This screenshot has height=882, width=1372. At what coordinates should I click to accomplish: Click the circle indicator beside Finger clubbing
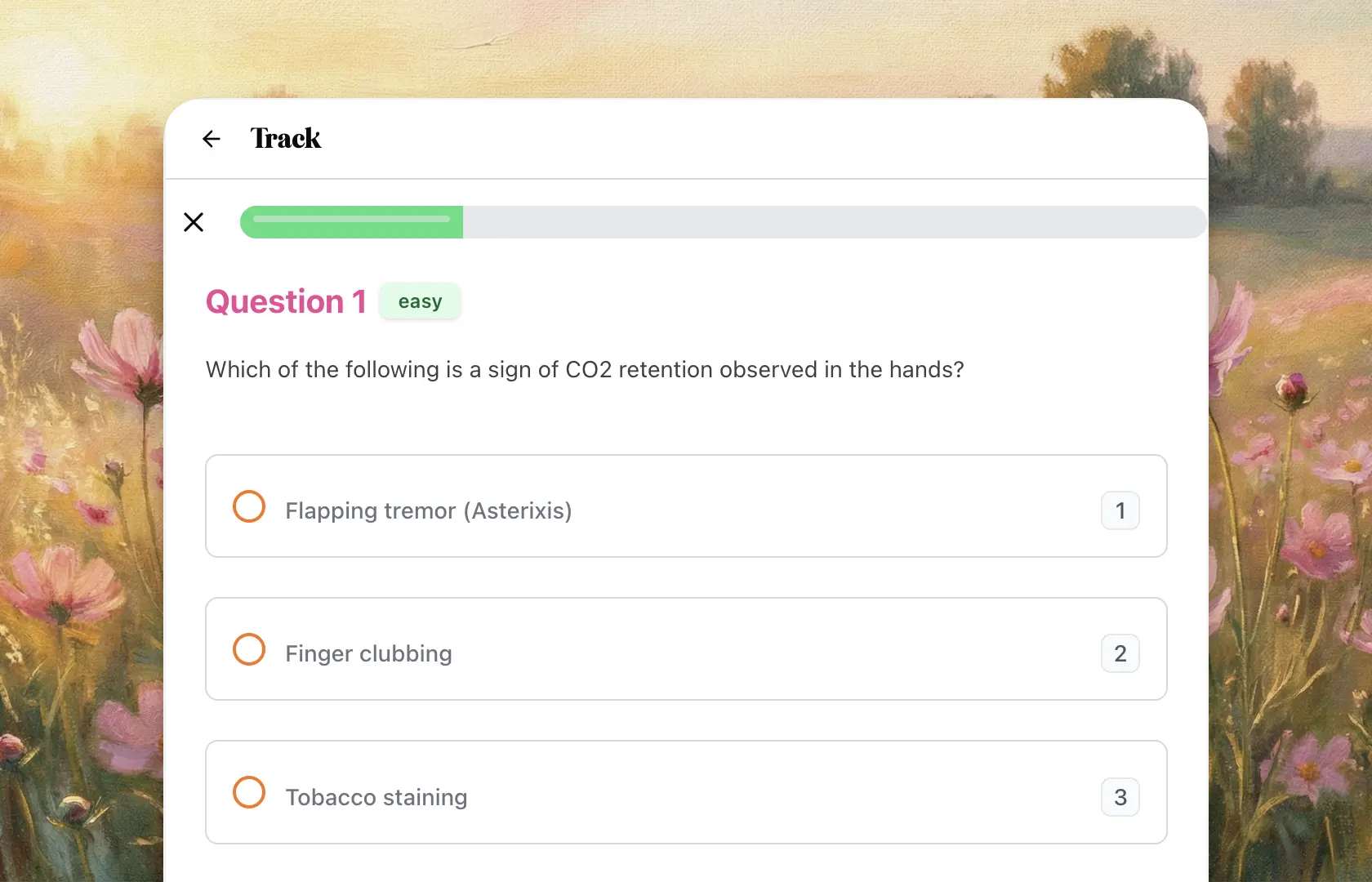(248, 649)
